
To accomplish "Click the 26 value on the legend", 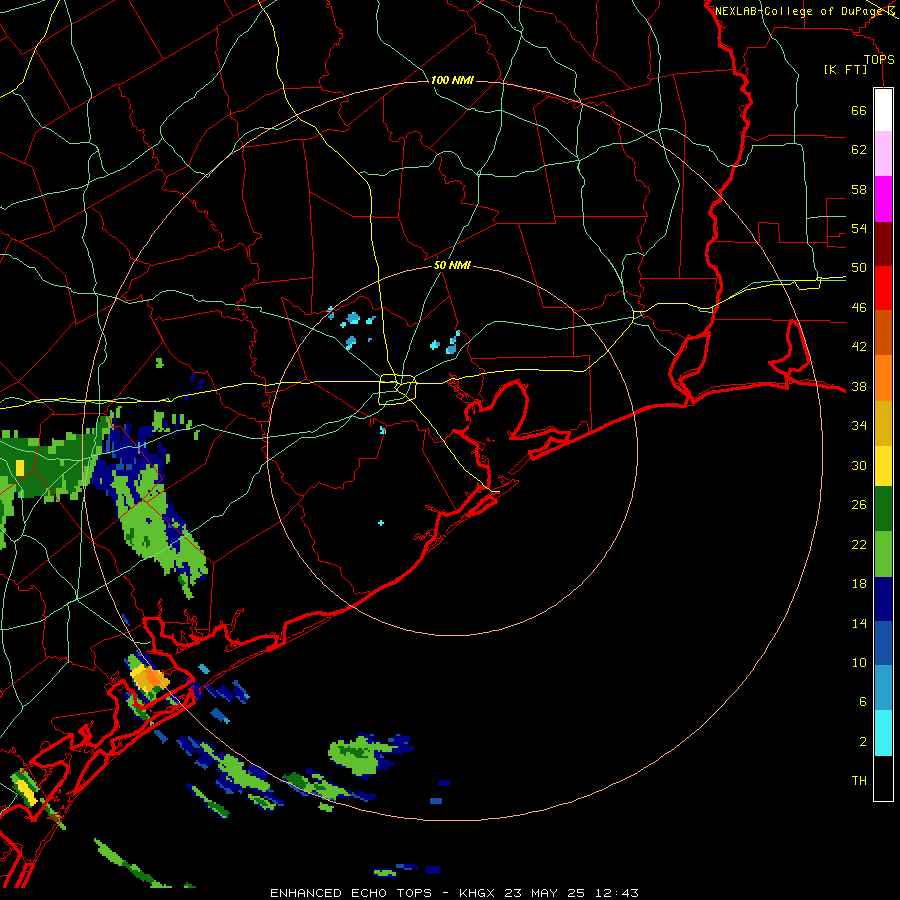I will coord(859,505).
